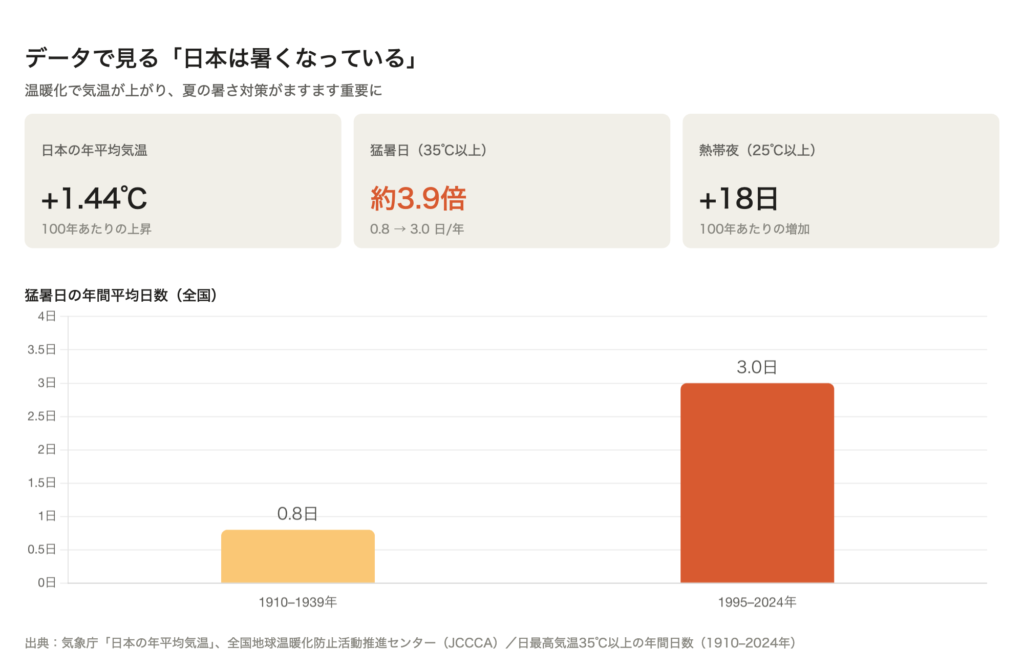Viewport: 1024px width, 669px height.
Task: Click the light orange 1910–1939年 bar
Action: coord(298,556)
